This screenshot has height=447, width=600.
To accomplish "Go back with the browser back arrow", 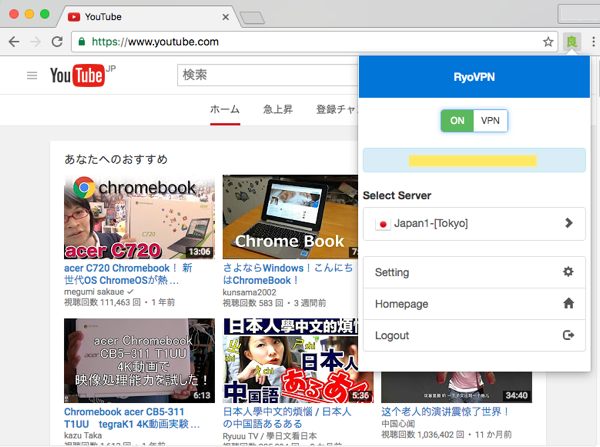I will coord(14,41).
